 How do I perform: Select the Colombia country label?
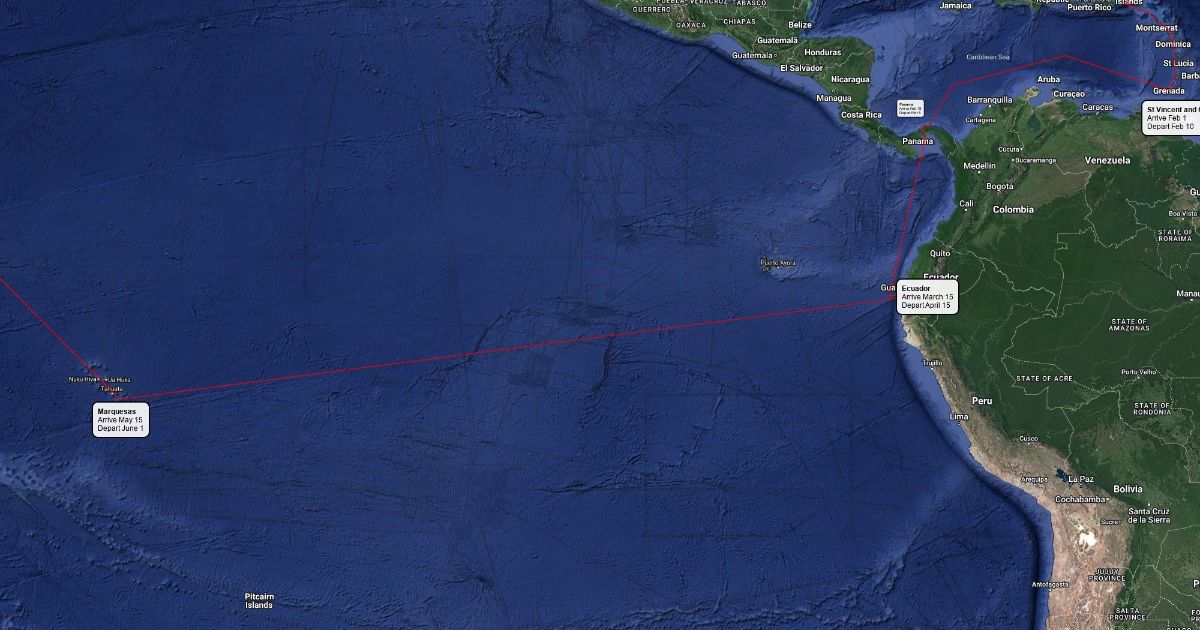pos(1013,210)
